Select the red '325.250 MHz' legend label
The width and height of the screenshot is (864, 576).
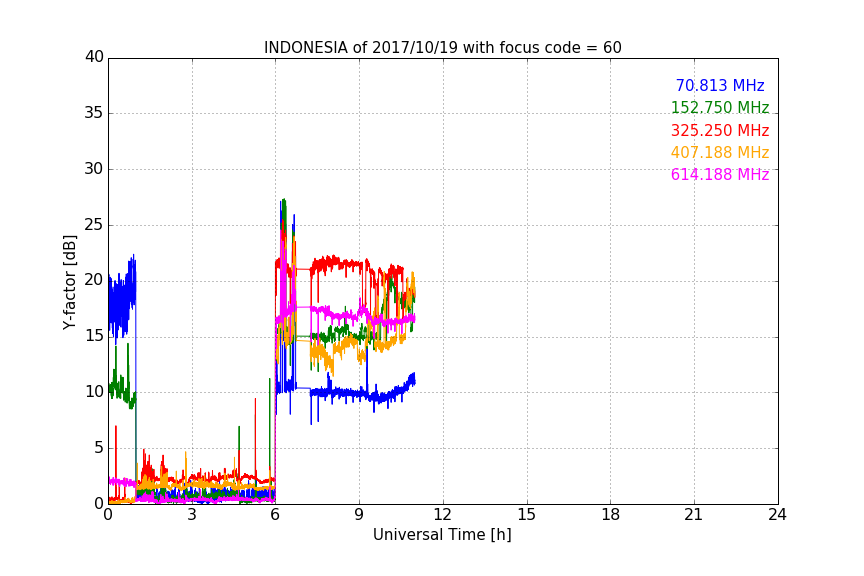point(720,131)
